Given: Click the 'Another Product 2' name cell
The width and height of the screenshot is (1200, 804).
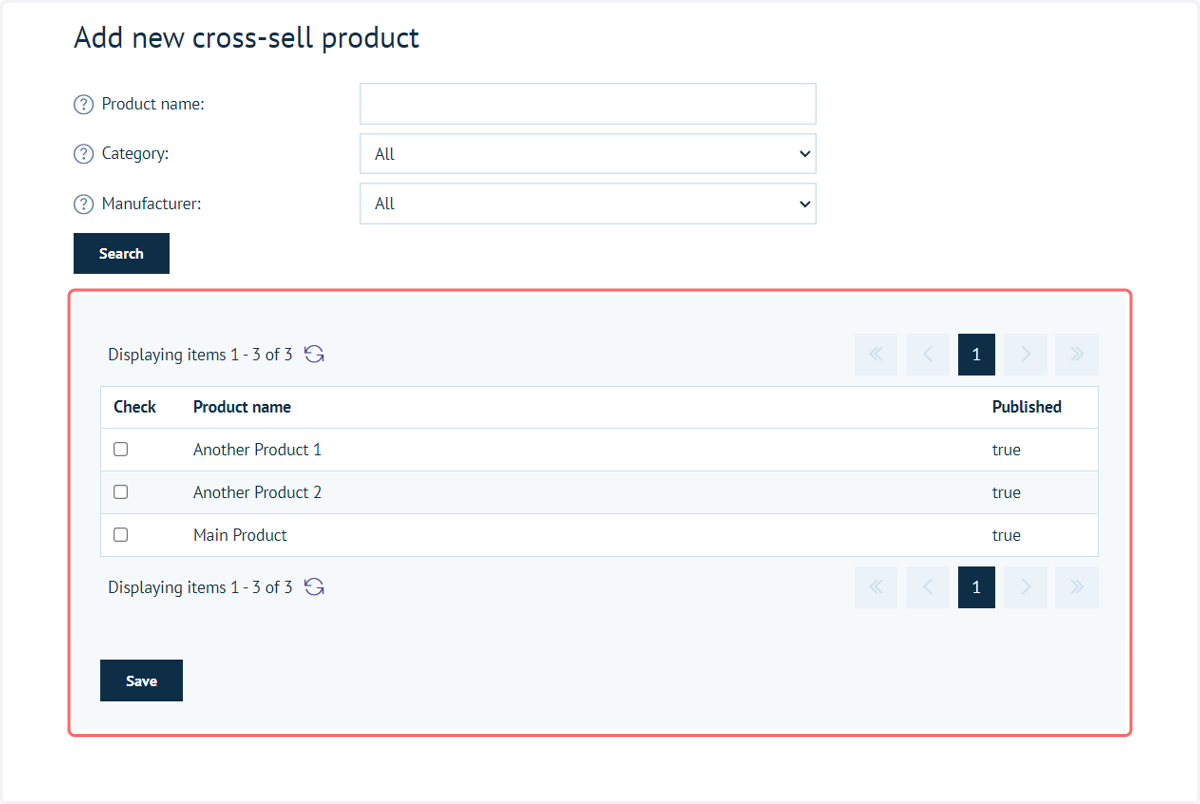Looking at the screenshot, I should click(x=257, y=492).
